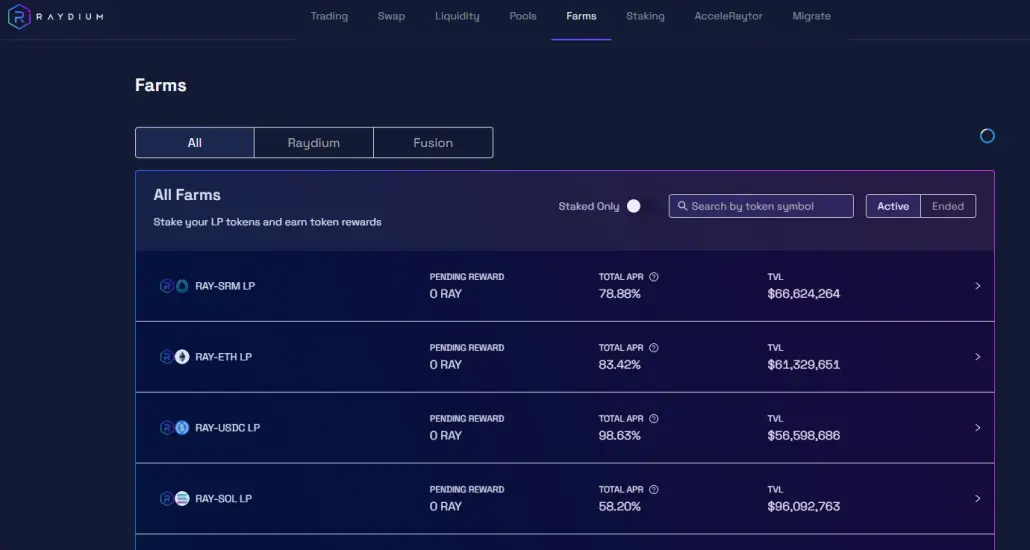Show Ended farms
Screen dimensions: 1030x550
948,206
